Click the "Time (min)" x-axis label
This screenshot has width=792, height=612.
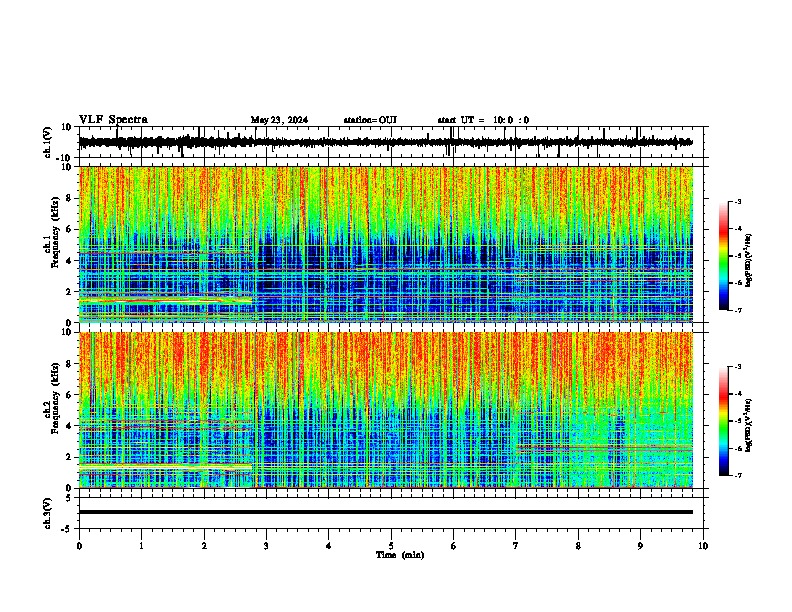pos(400,555)
